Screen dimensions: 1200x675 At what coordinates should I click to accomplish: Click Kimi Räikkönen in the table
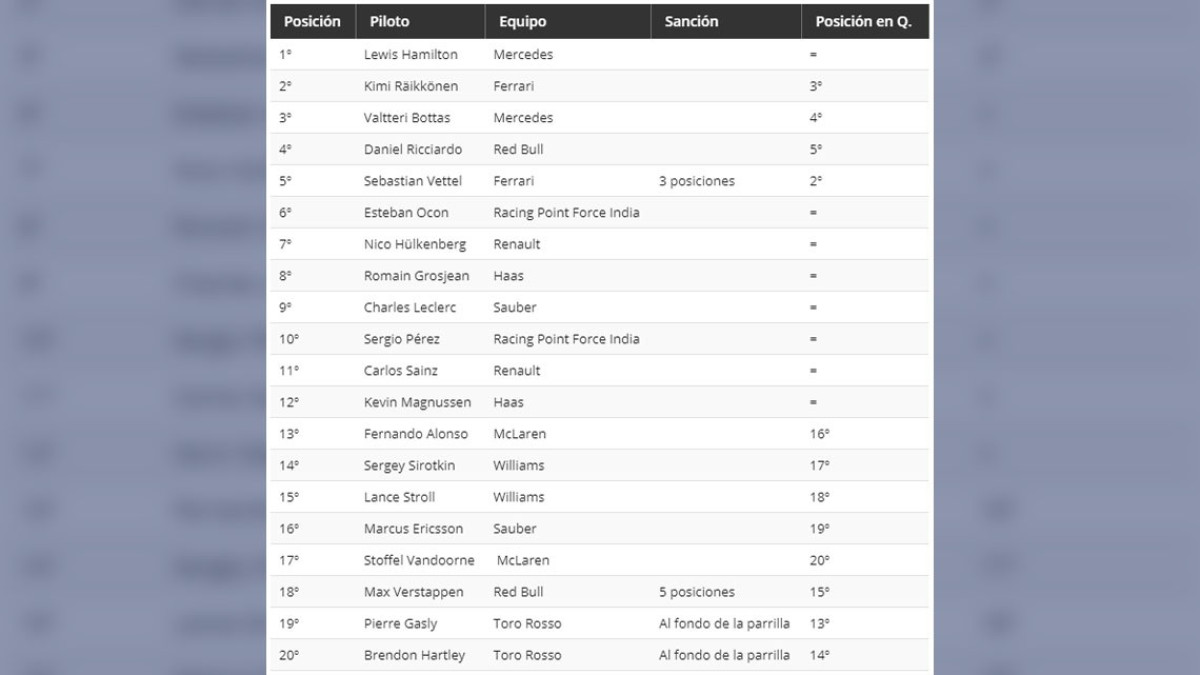point(411,87)
